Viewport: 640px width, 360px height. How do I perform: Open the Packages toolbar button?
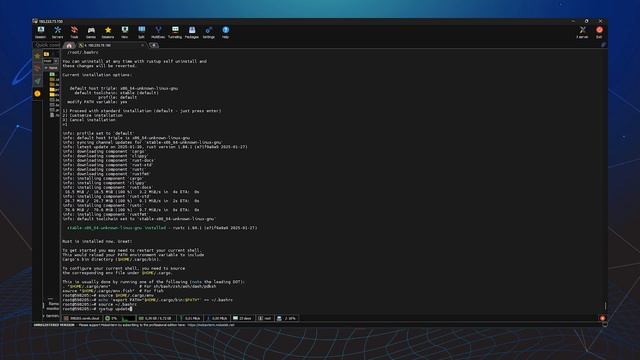click(x=192, y=32)
